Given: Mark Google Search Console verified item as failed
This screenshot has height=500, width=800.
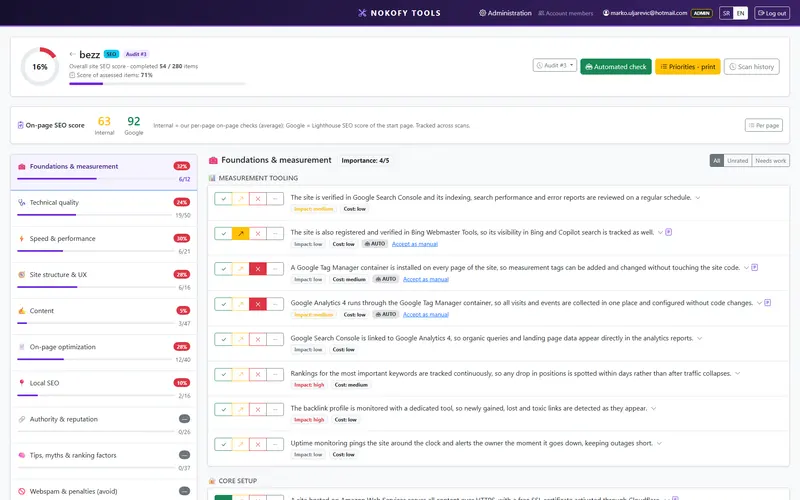Looking at the screenshot, I should click(258, 198).
